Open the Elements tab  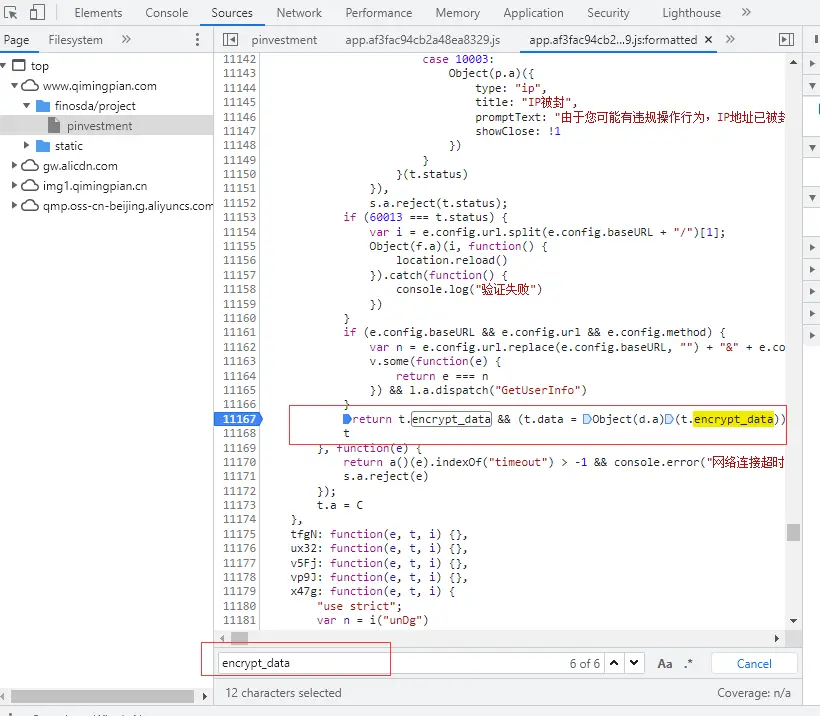98,13
